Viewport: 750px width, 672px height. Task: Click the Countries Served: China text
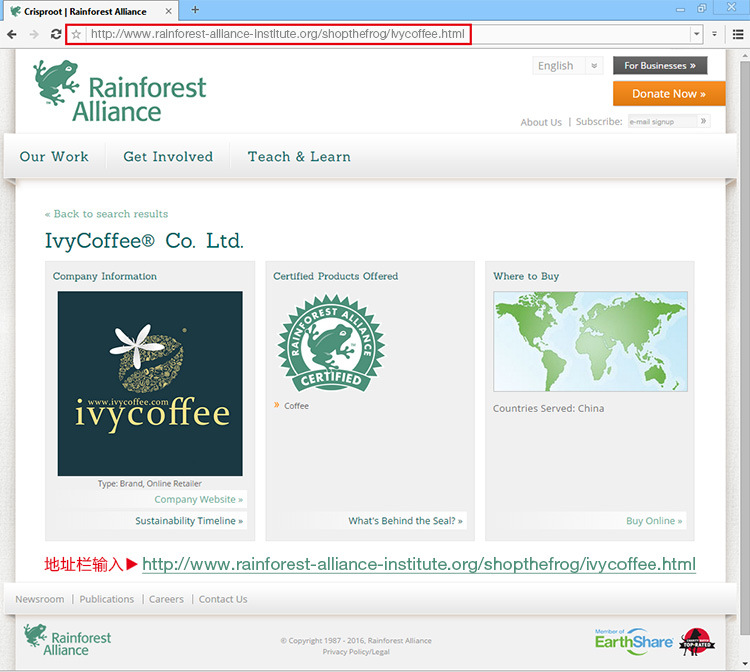coord(548,408)
